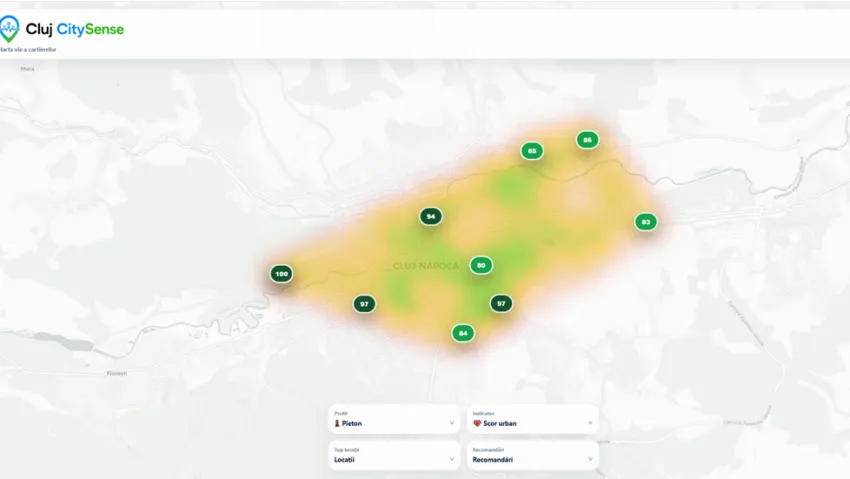850x479 pixels.
Task: Select the map marker with score 85
Action: coord(532,151)
